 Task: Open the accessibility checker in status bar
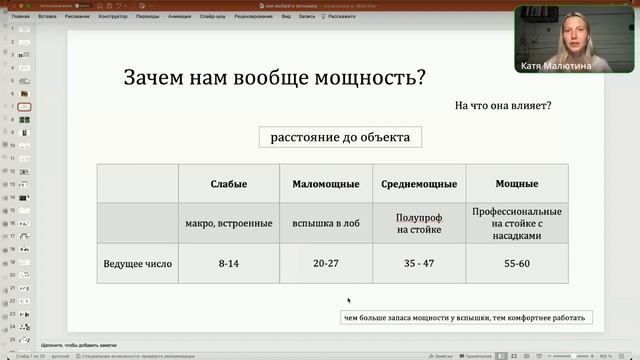135,356
